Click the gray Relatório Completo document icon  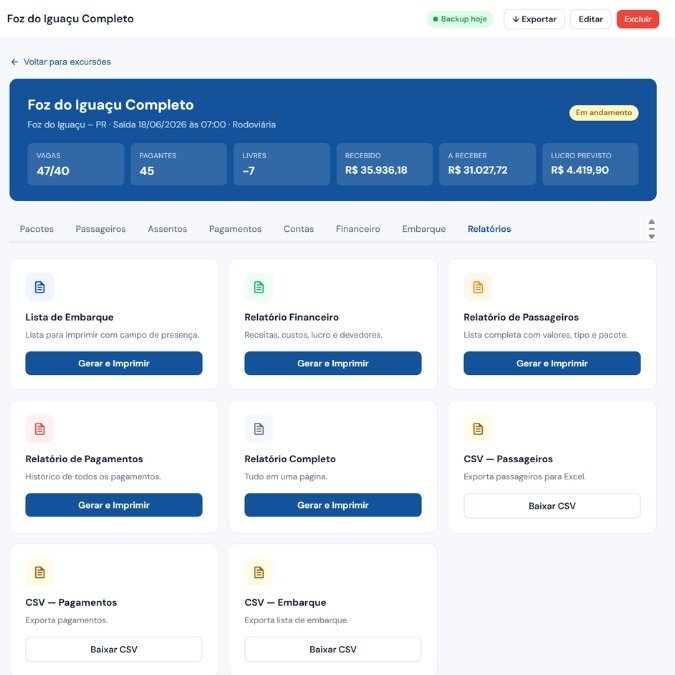coord(259,429)
